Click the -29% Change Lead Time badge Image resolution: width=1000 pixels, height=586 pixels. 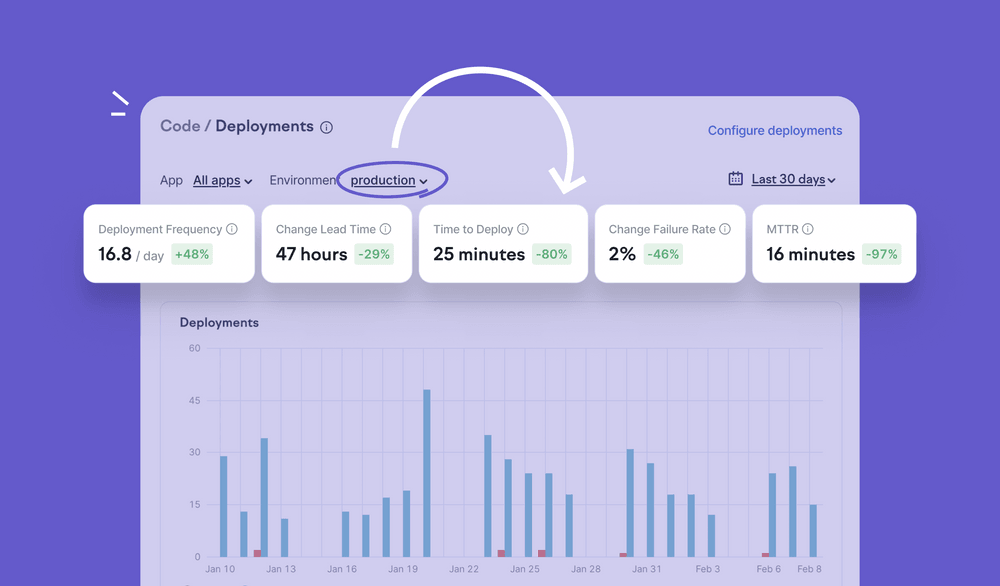[x=375, y=254]
